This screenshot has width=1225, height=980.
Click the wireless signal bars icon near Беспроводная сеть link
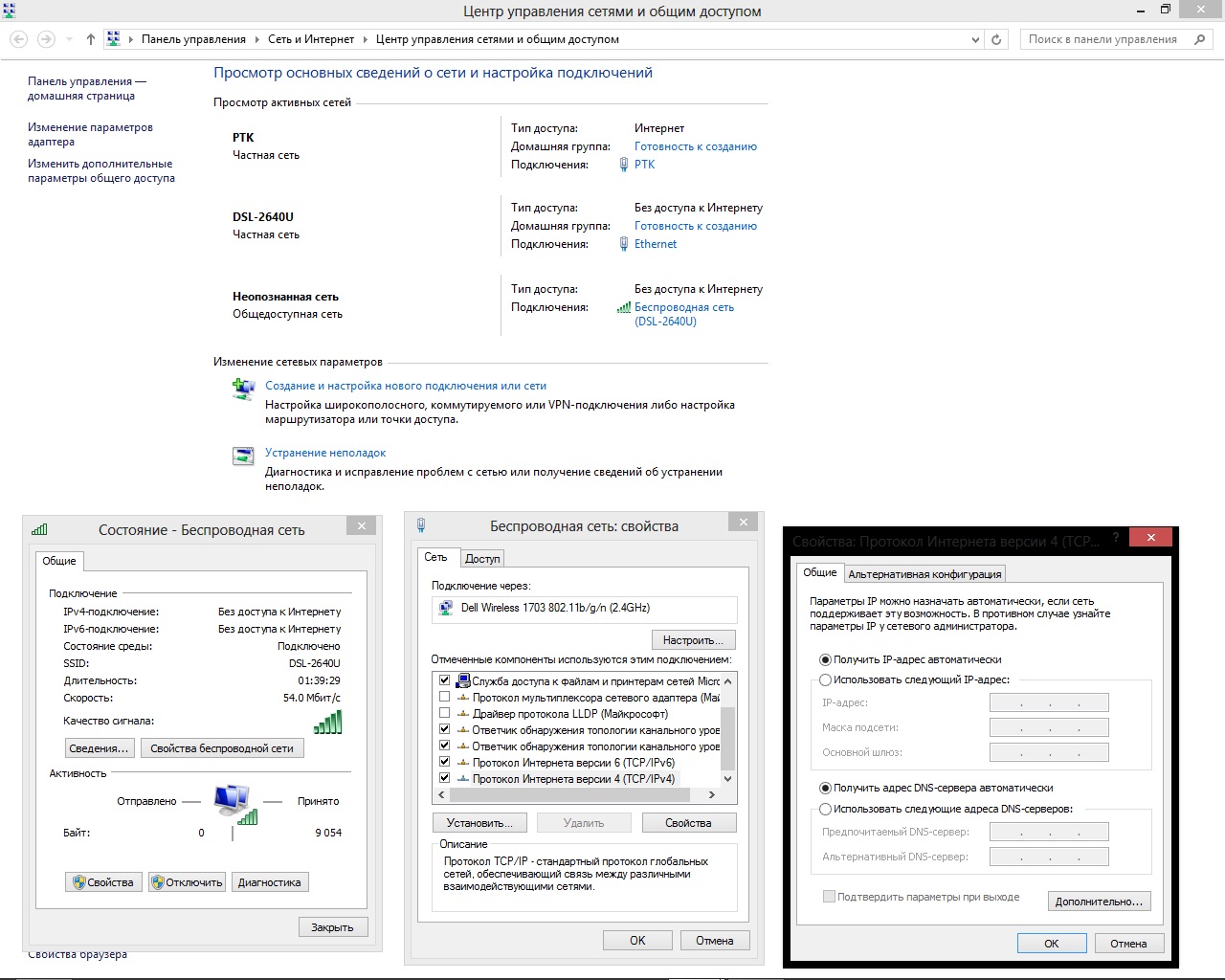point(624,308)
